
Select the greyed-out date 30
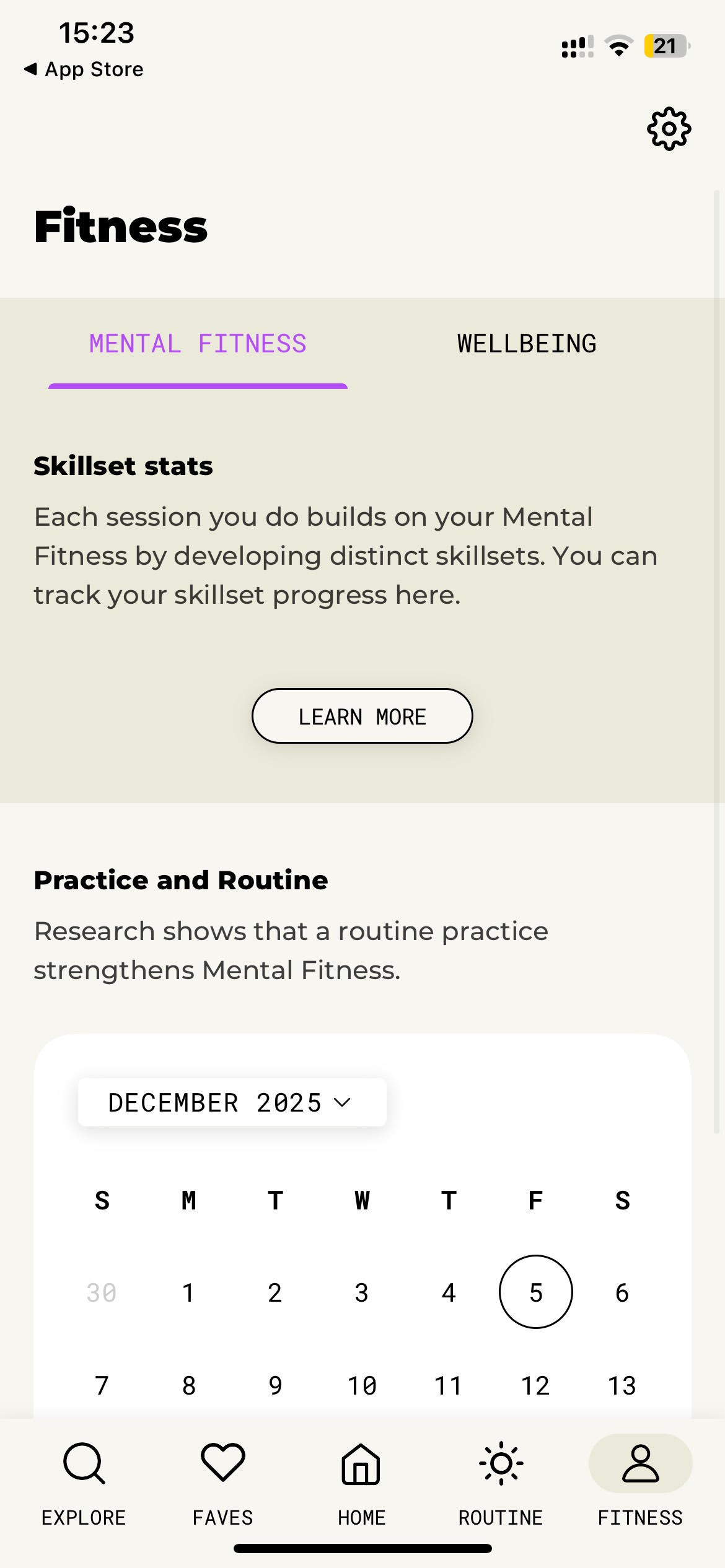point(102,1292)
